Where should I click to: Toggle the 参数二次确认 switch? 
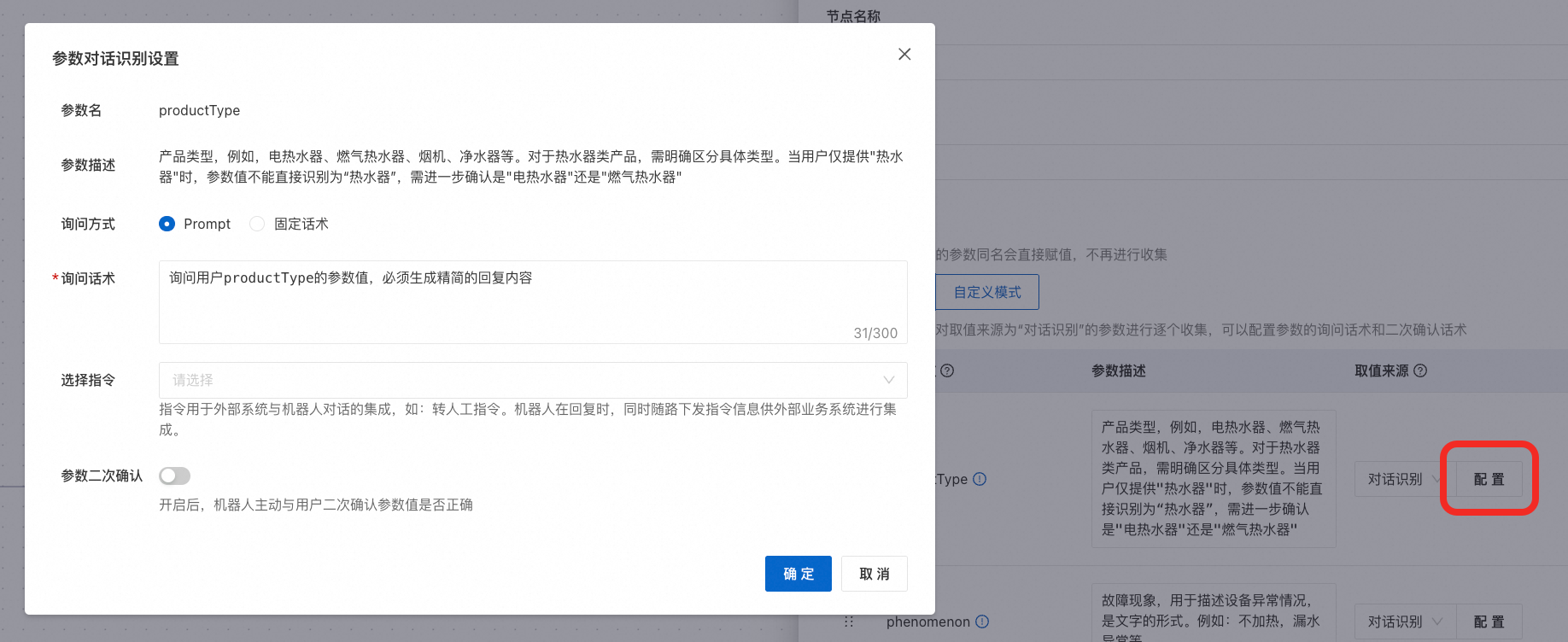tap(175, 476)
